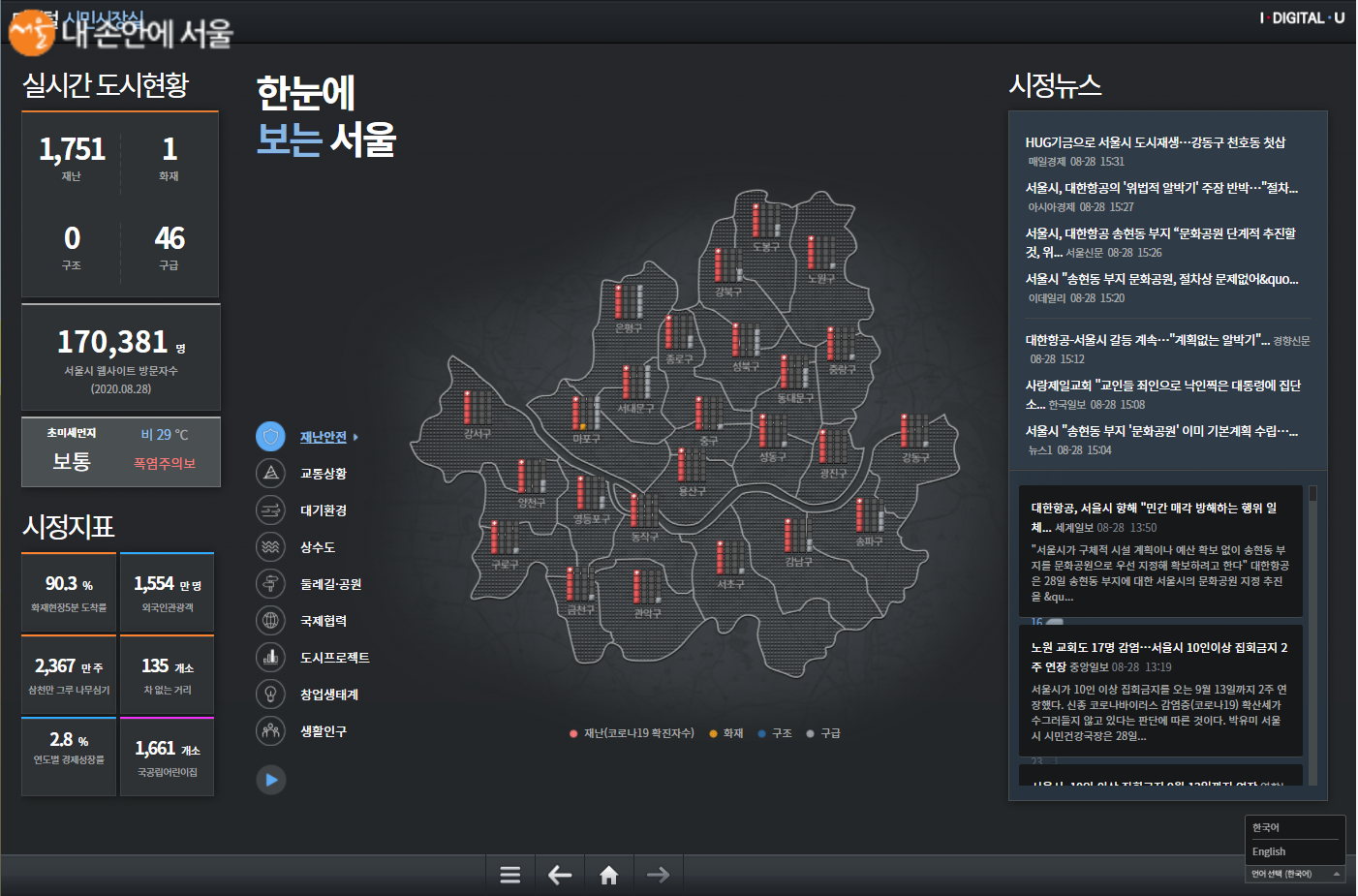Click the 국제협력 globe icon
Screen dimensions: 1358x896
click(271, 620)
